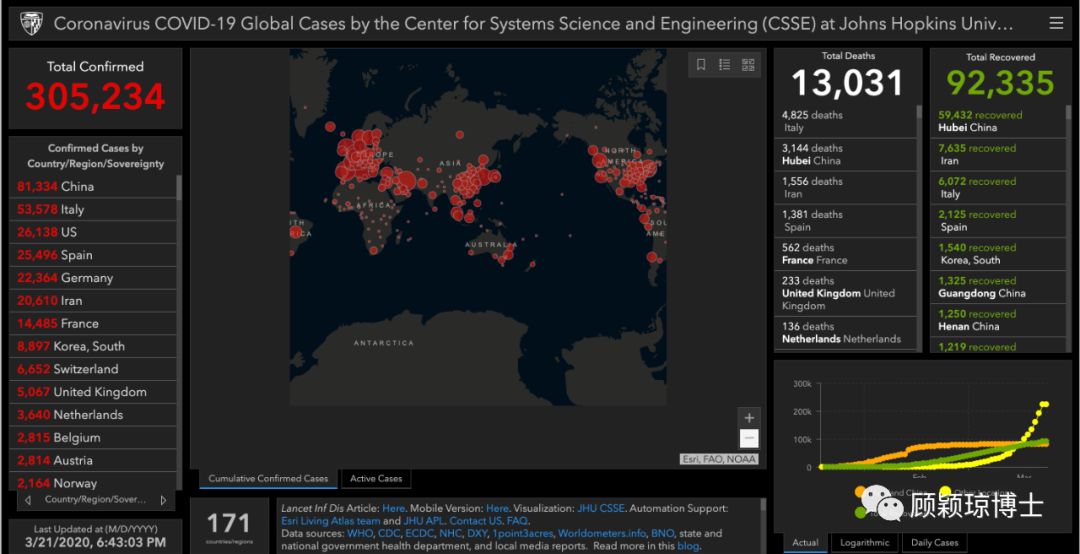Screen dimensions: 1080x554
Task: Select US in confirmed cases list
Action: (93, 232)
